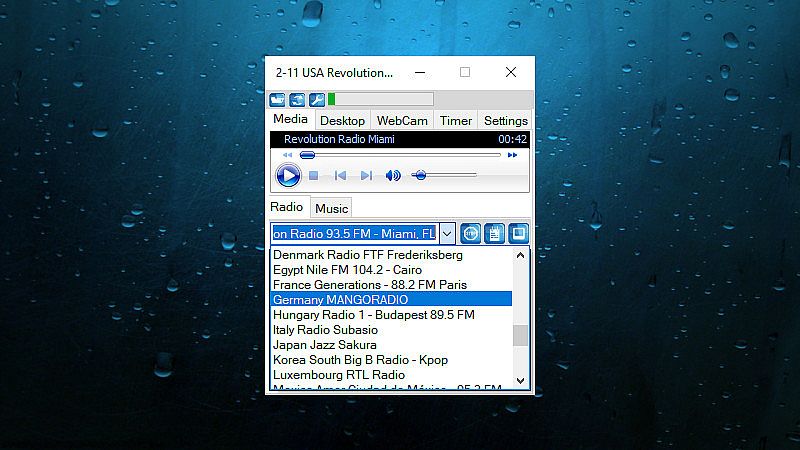
Task: Click the scroll down arrow of station list
Action: (520, 380)
